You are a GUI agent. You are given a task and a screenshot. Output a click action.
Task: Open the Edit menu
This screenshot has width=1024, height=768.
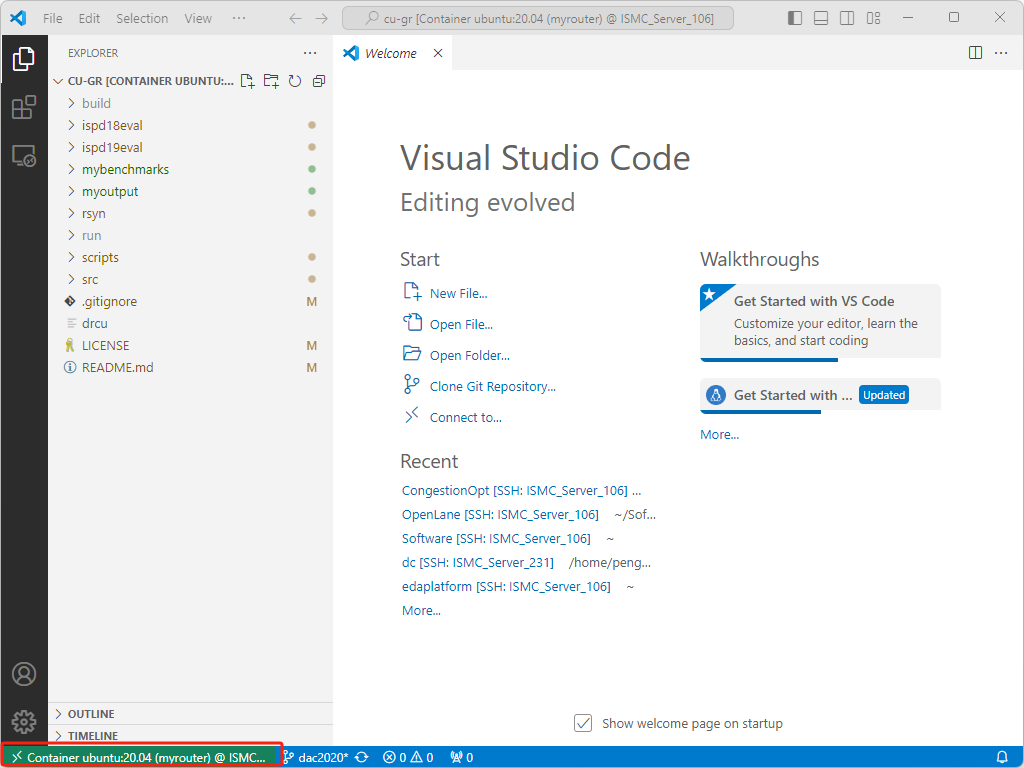tap(89, 18)
